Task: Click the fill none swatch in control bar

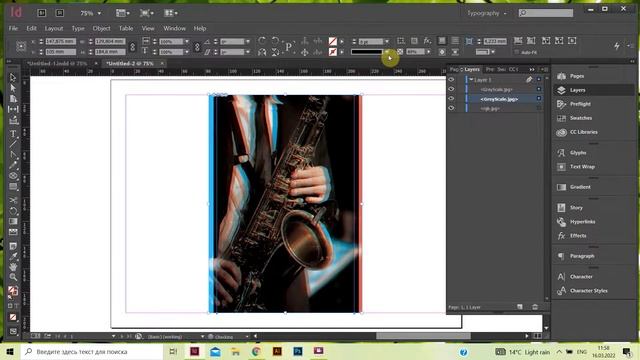Action: [333, 41]
